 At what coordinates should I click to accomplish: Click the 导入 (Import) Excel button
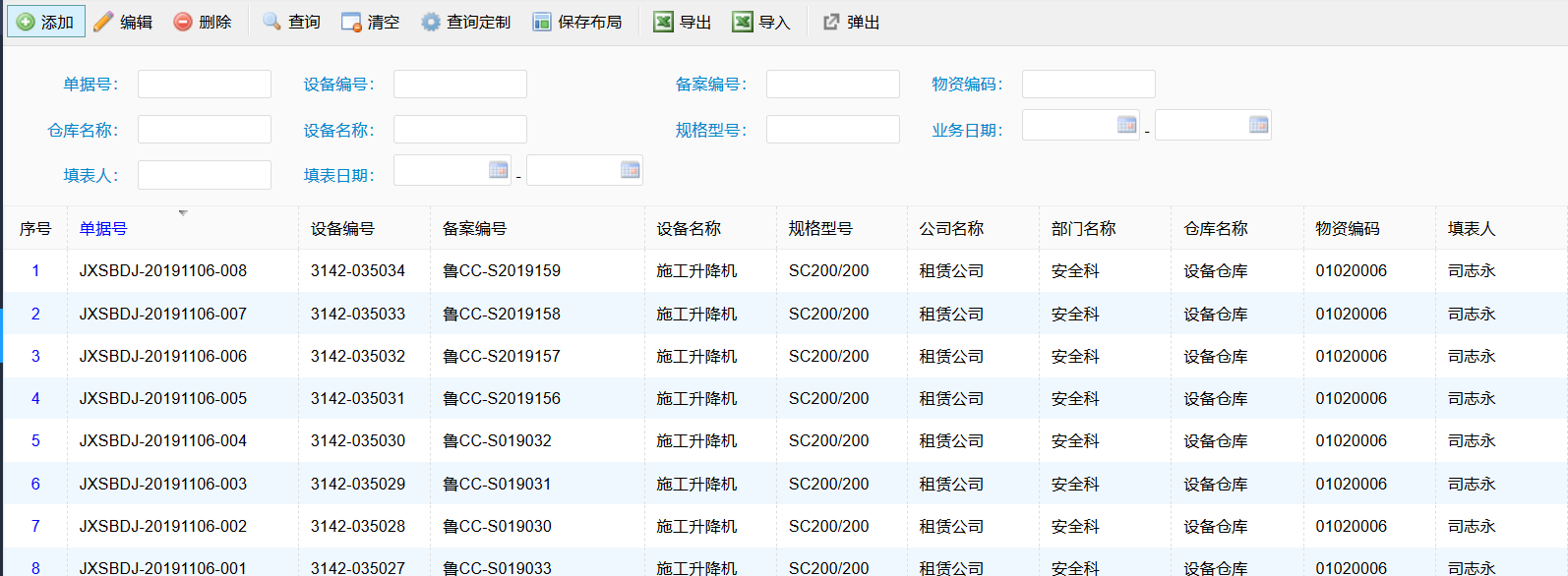pyautogui.click(x=761, y=22)
